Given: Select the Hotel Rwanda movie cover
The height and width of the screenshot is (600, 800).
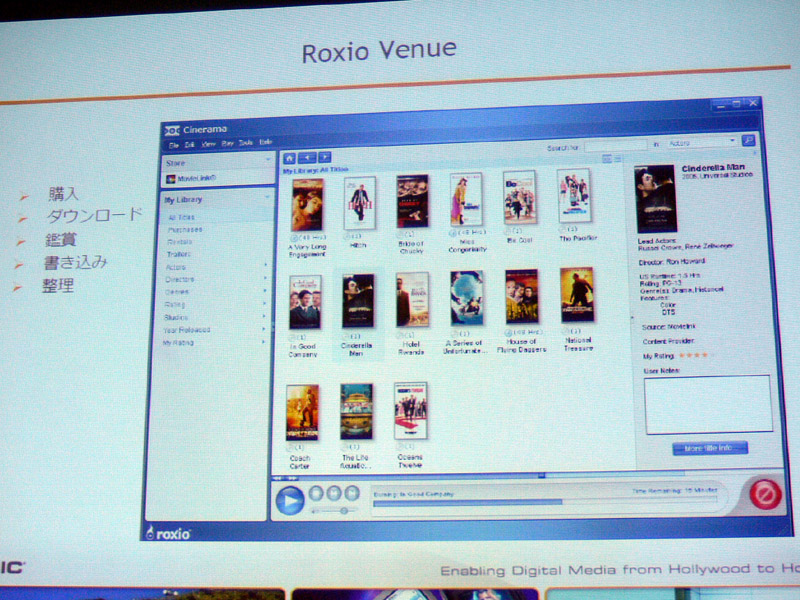Looking at the screenshot, I should (x=412, y=299).
